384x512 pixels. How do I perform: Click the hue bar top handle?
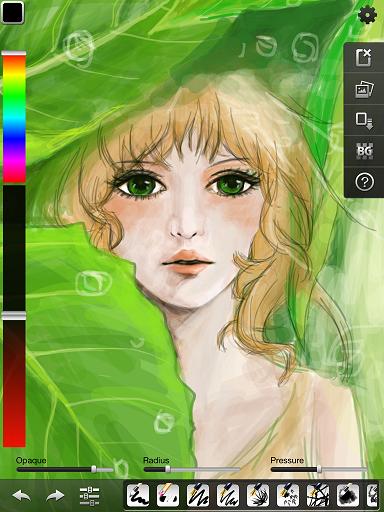point(14,53)
